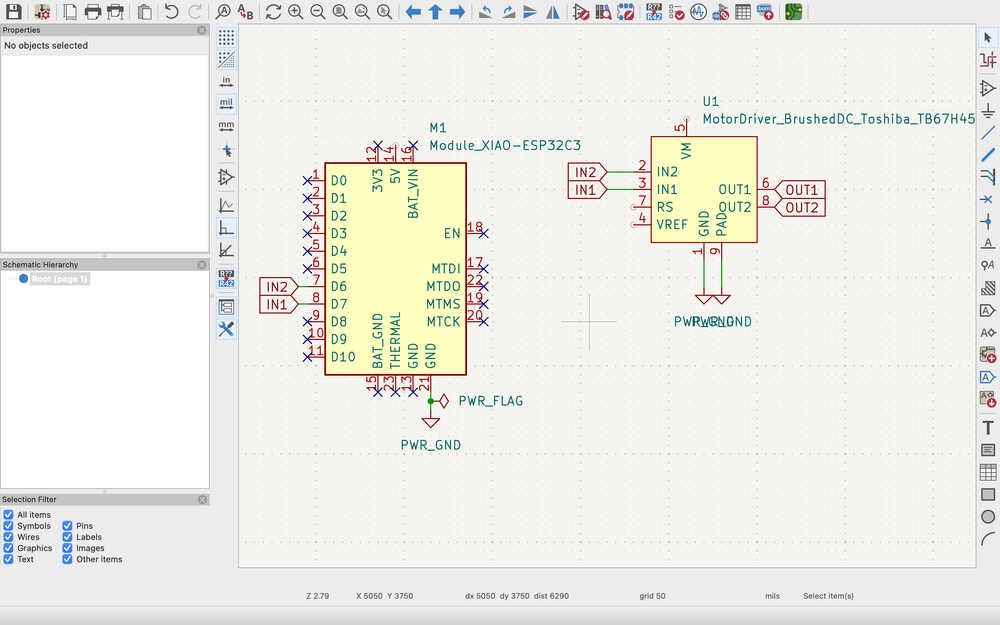Open the Annotate Schematic tool
This screenshot has height=625, width=1000.
tap(653, 12)
